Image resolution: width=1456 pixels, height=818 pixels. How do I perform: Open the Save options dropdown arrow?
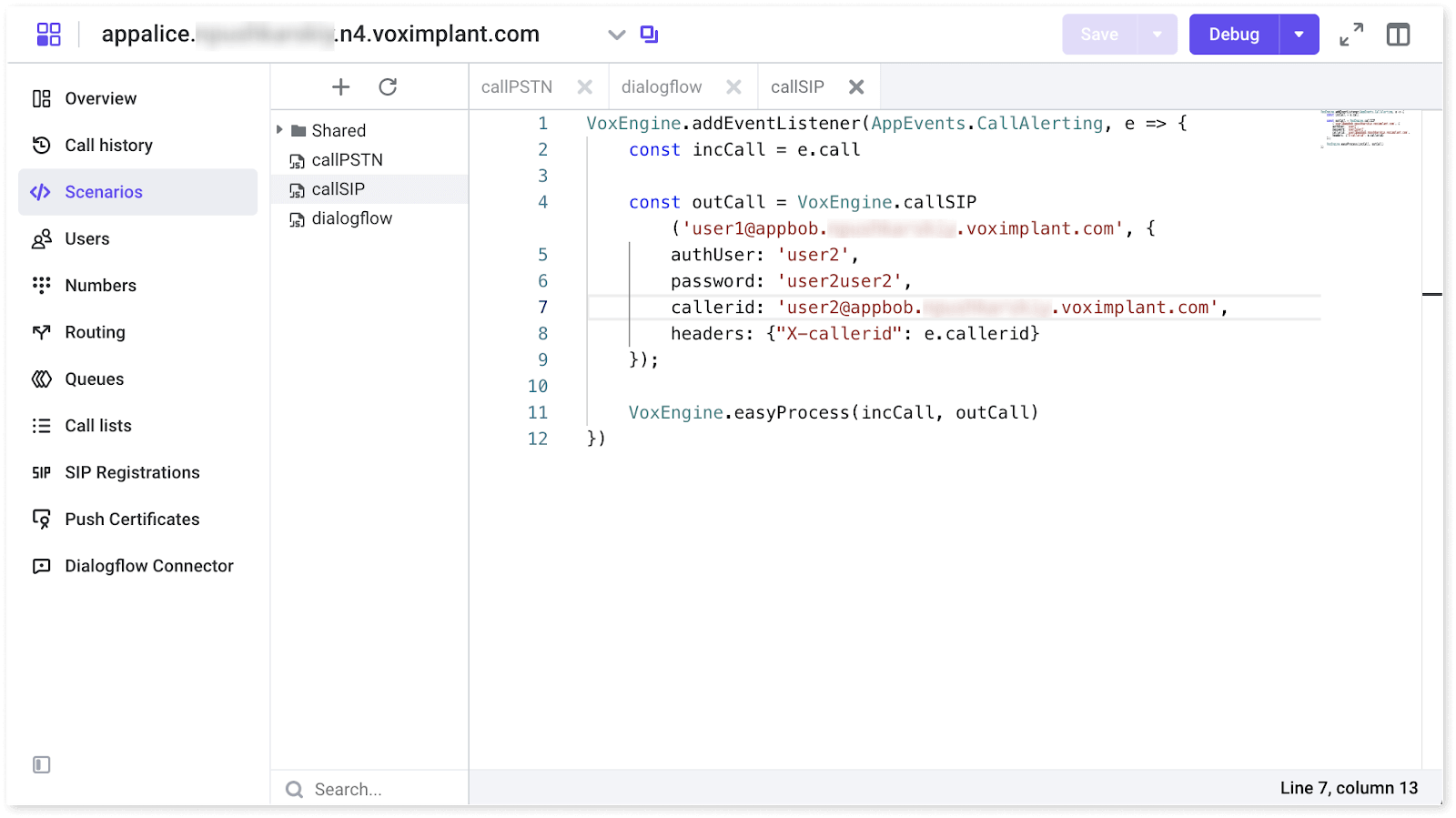point(1157,35)
